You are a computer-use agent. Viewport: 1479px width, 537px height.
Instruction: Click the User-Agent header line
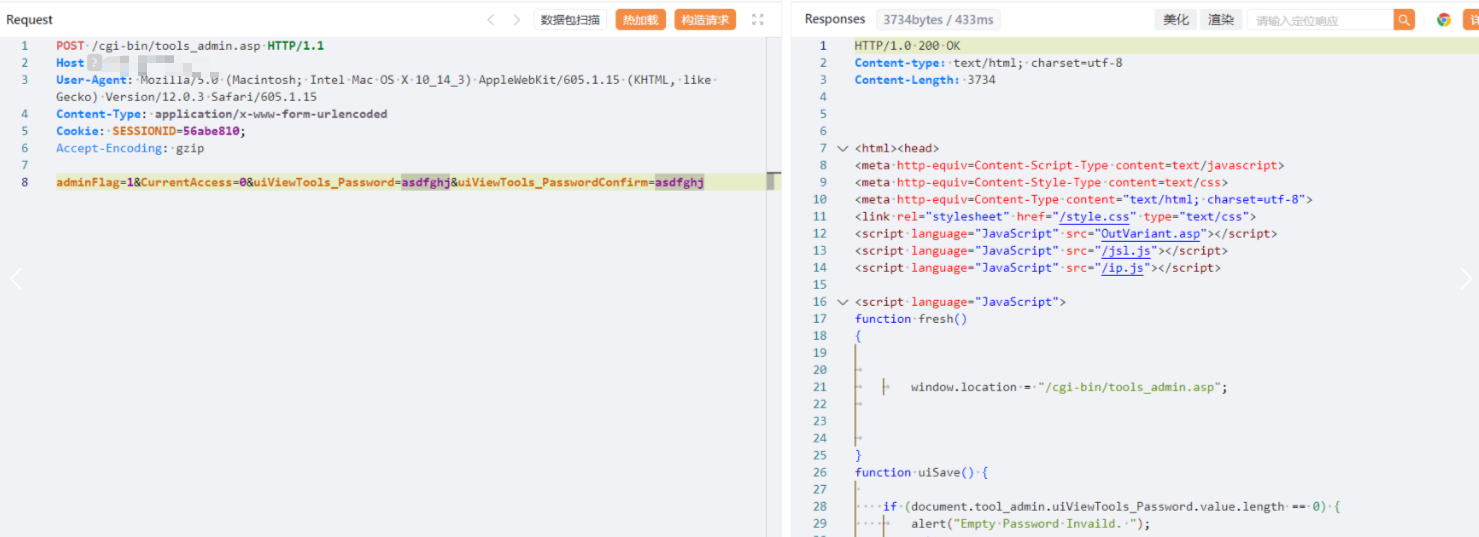(x=386, y=88)
